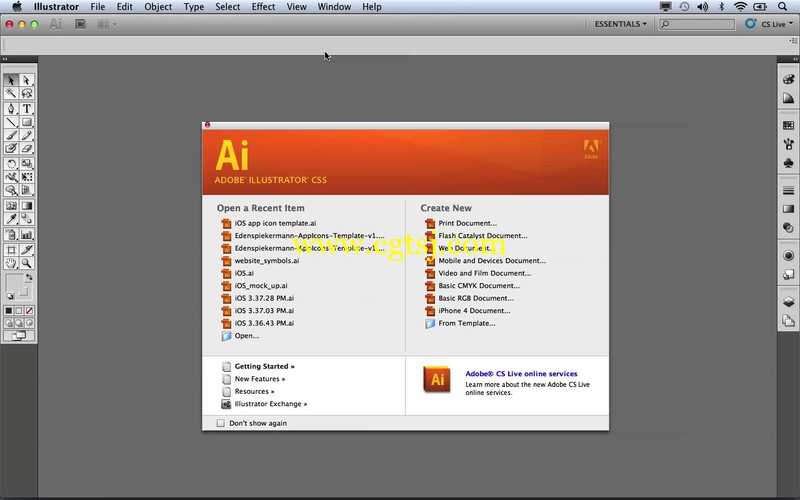Viewport: 800px width, 500px height.
Task: Check the Don't show again checkbox
Action: click(x=220, y=423)
